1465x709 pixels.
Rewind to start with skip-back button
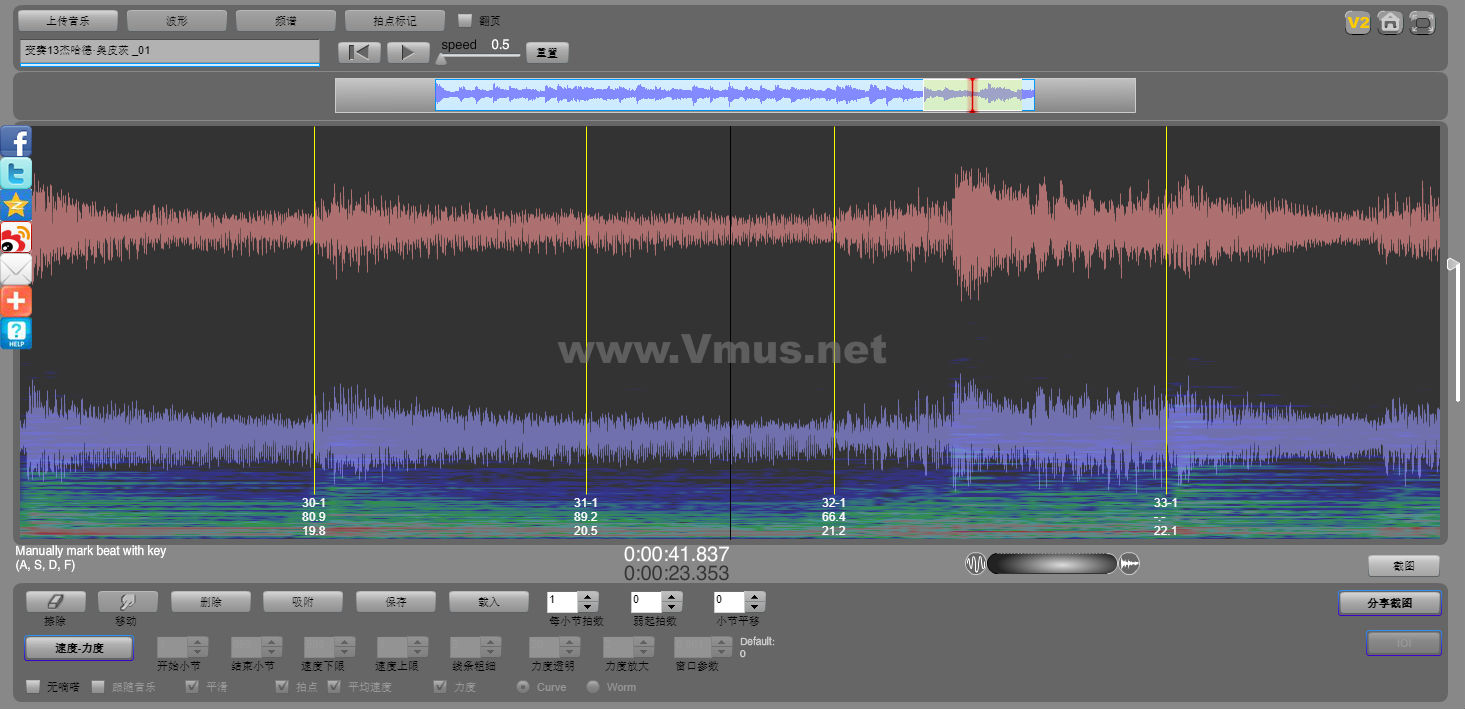(359, 52)
